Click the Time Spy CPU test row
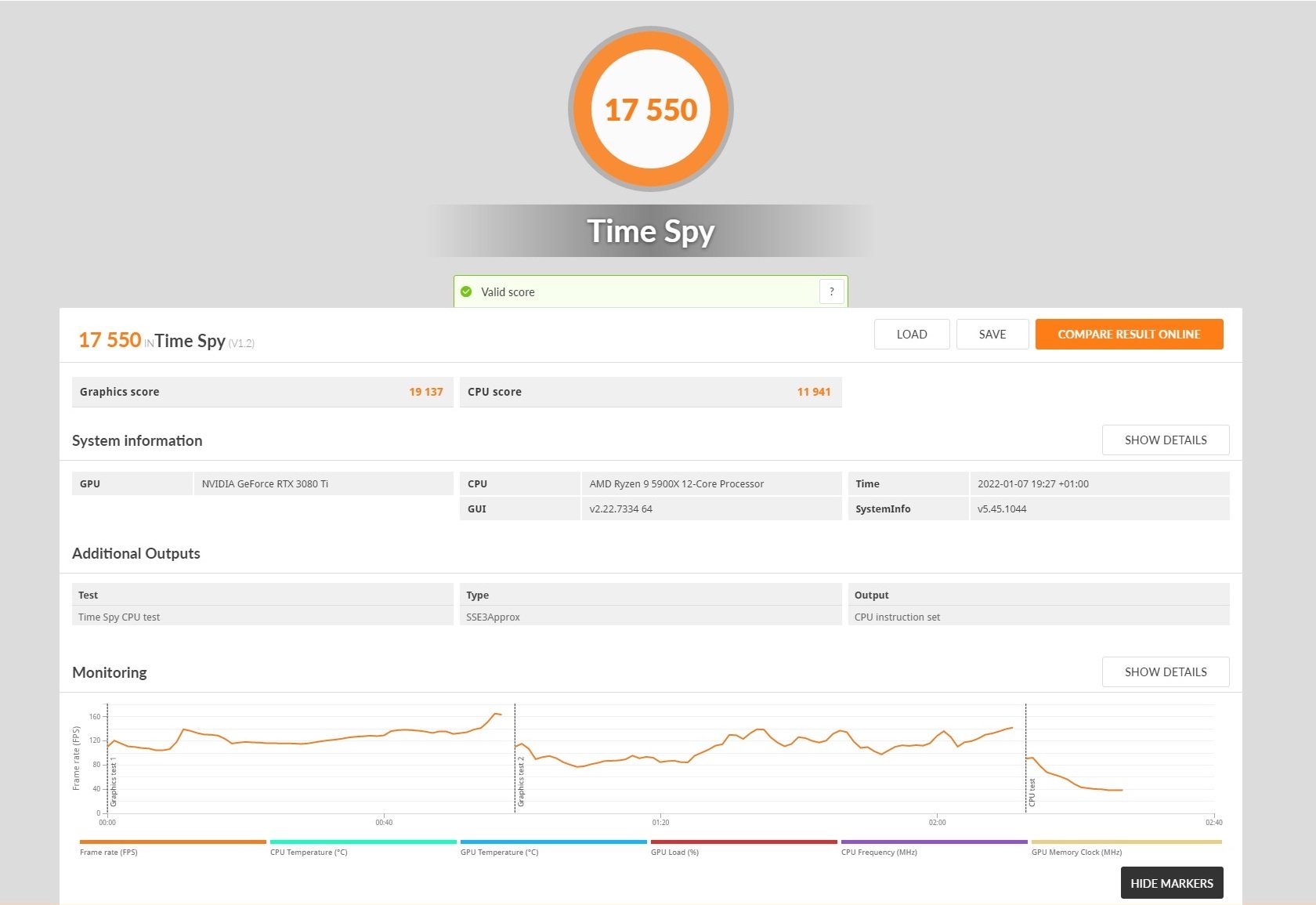The width and height of the screenshot is (1316, 905). (x=262, y=617)
